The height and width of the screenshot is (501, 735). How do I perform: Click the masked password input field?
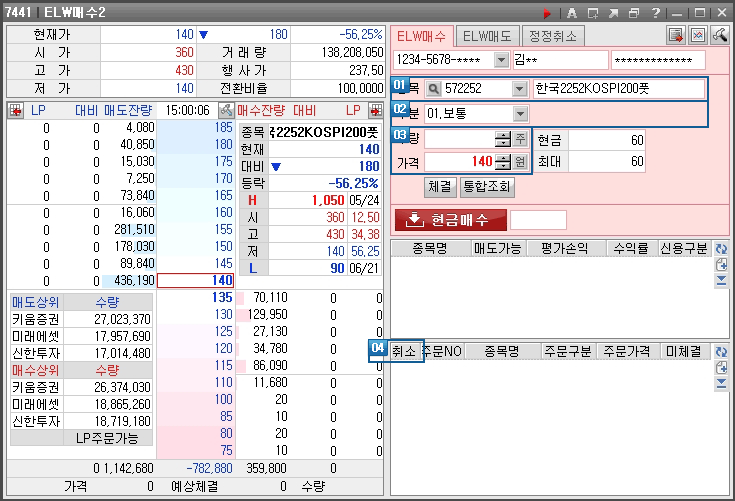(x=658, y=60)
